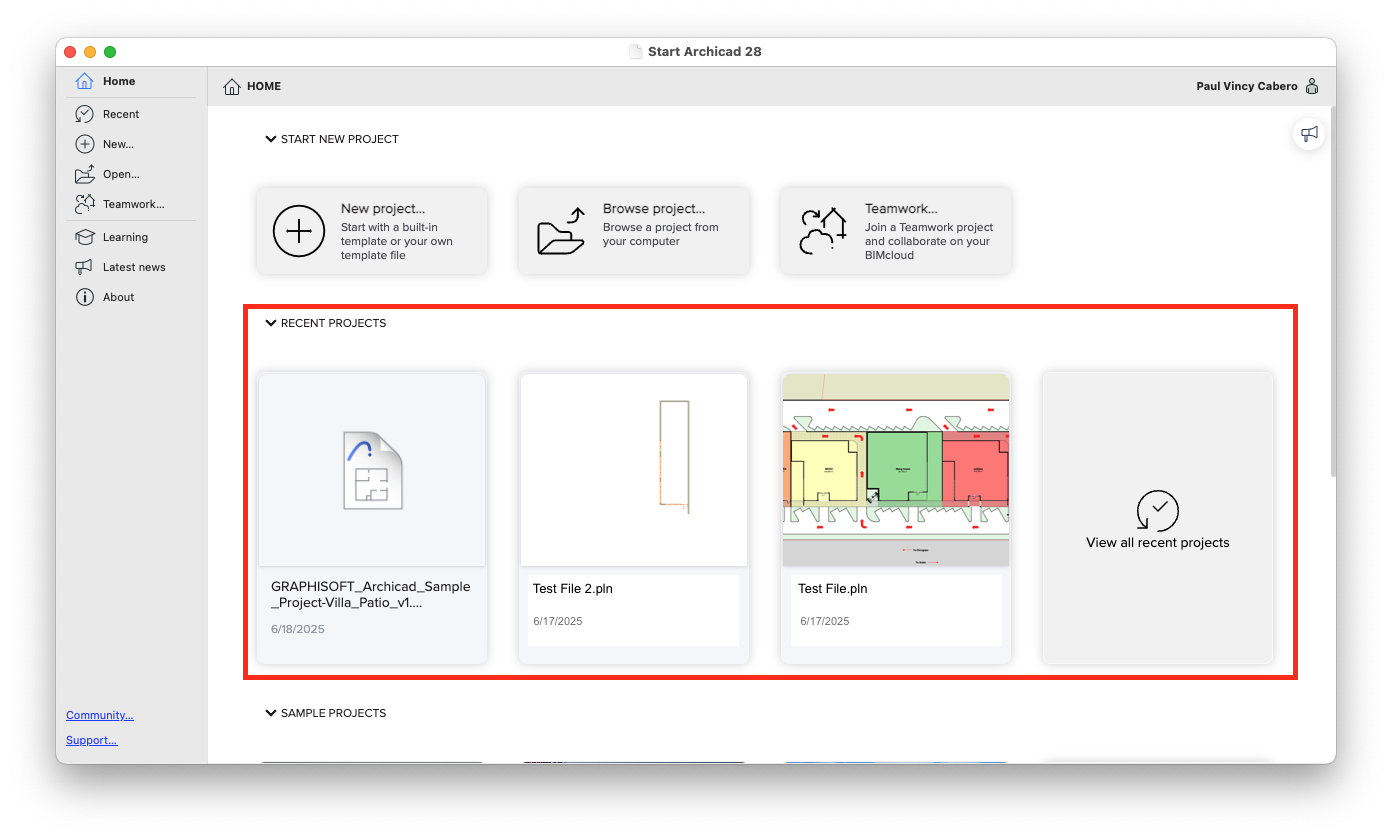Click the Test File.pln file name

point(833,589)
